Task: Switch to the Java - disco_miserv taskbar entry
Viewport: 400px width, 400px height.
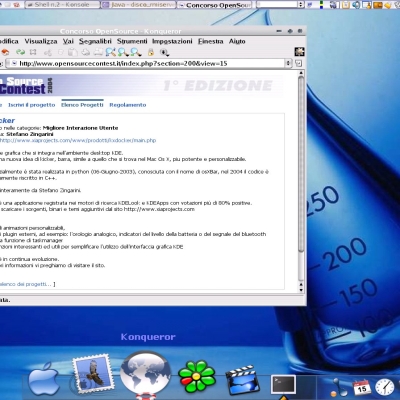Action: pos(138,5)
